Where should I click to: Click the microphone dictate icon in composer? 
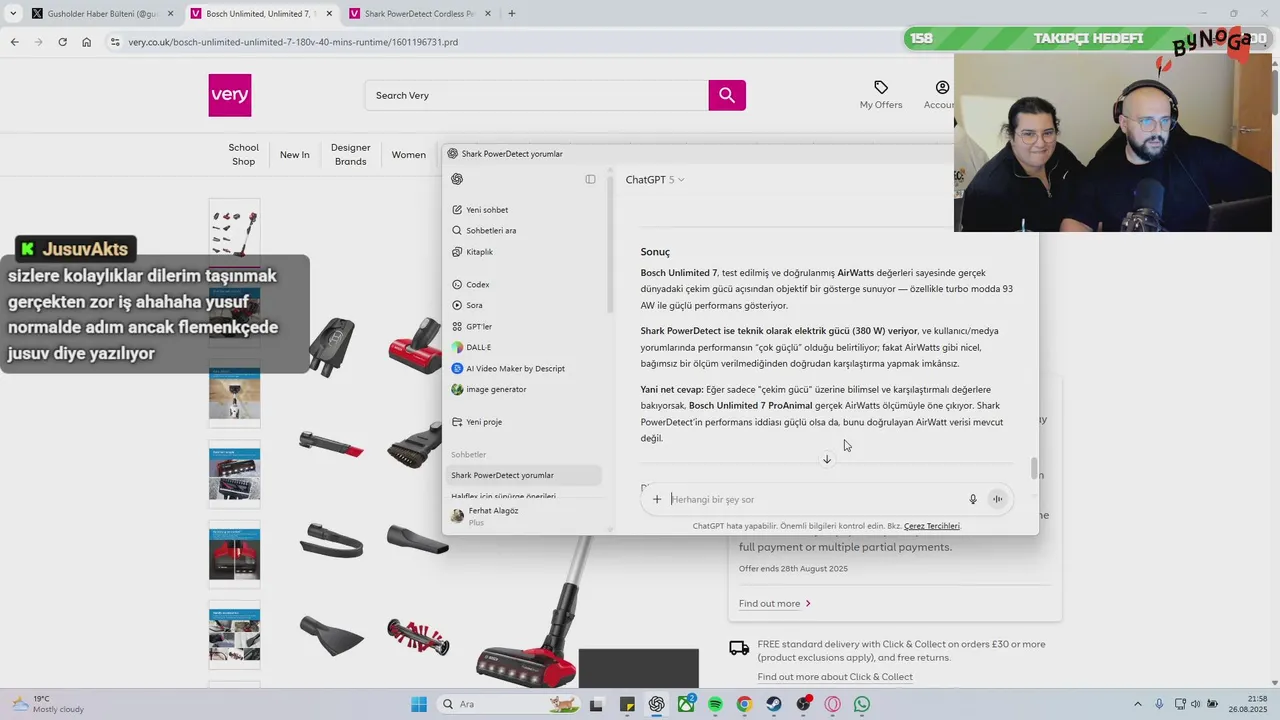(973, 499)
